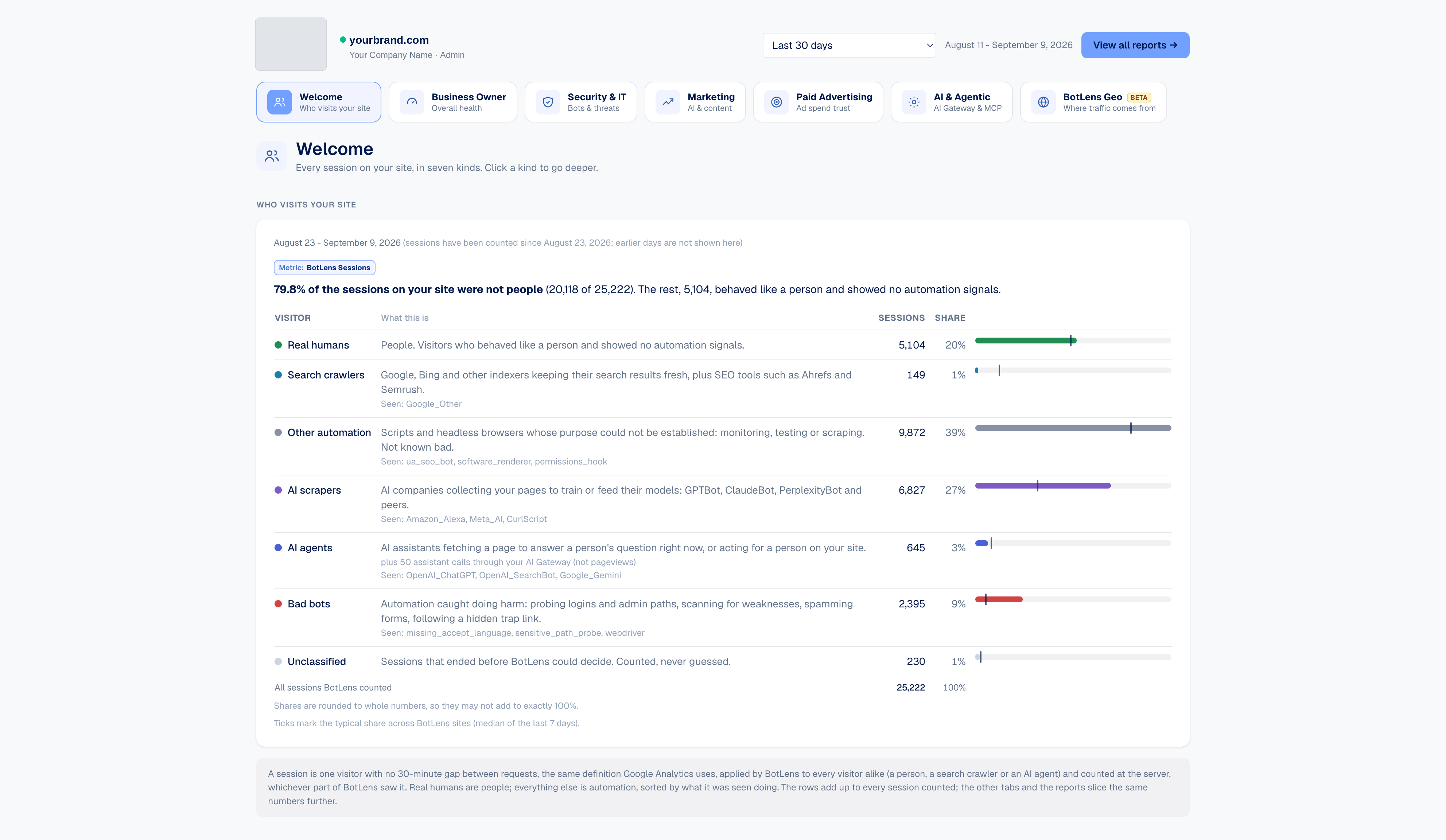Click the Business Owner gauge icon
1446x840 pixels.
tap(412, 102)
